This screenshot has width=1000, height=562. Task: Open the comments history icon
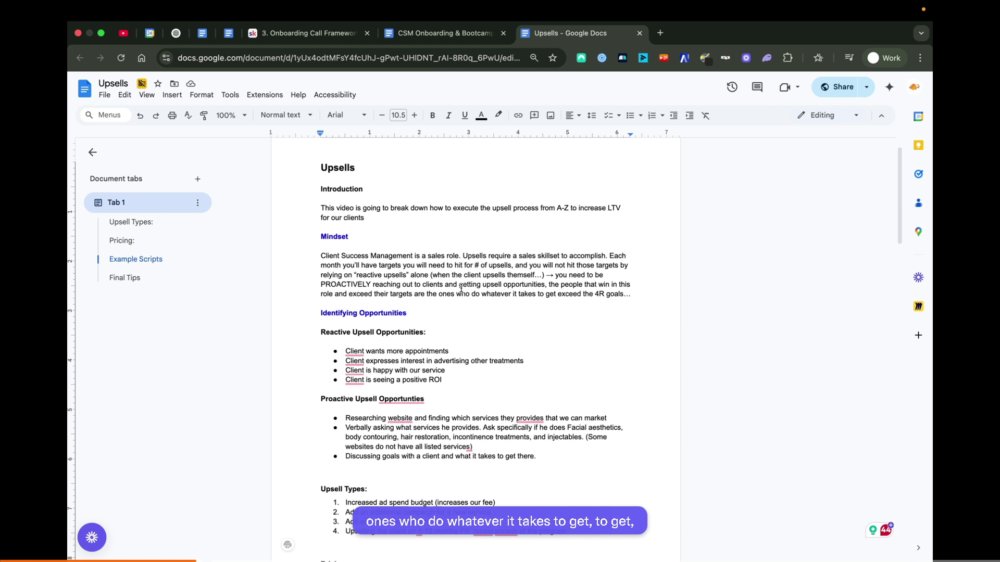[x=757, y=87]
